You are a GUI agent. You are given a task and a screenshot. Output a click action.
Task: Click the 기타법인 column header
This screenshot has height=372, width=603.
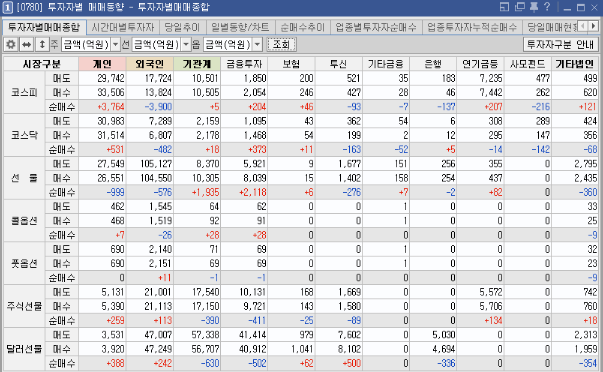pos(575,64)
